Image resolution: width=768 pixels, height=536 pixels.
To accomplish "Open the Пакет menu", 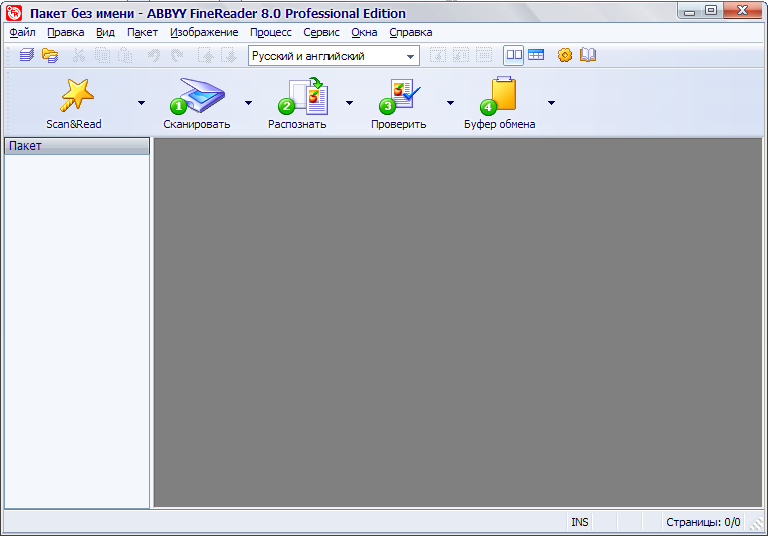I will 142,32.
